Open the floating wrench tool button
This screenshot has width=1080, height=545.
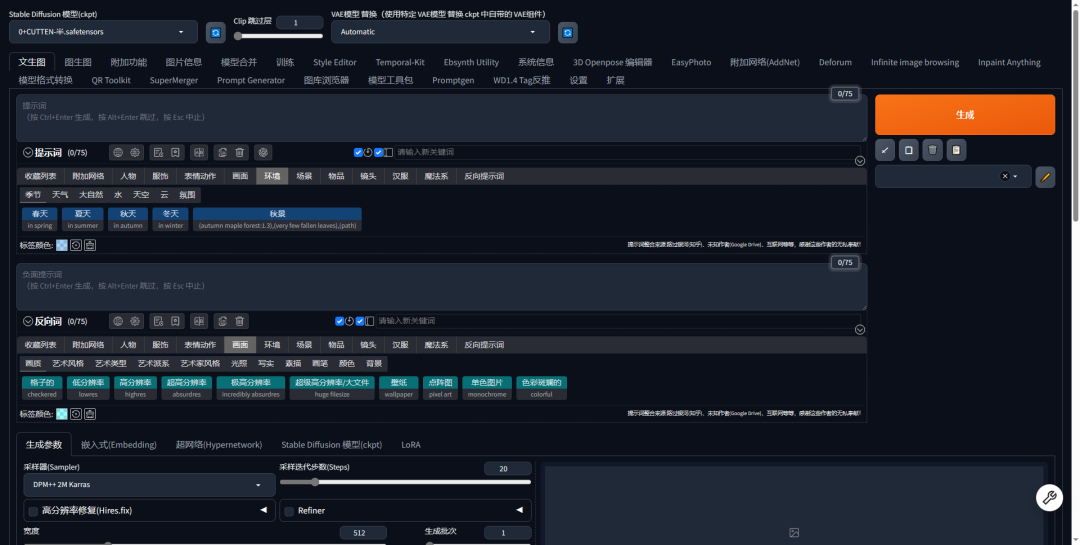point(1049,497)
